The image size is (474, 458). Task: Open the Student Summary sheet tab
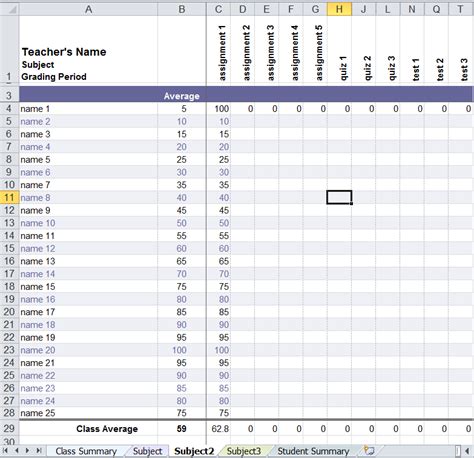click(313, 451)
